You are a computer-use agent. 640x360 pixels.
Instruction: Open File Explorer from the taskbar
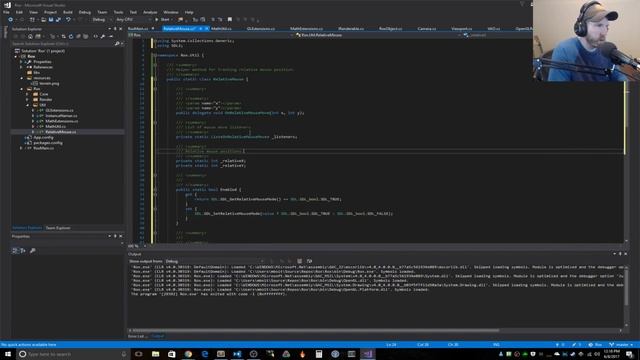(x=156, y=354)
